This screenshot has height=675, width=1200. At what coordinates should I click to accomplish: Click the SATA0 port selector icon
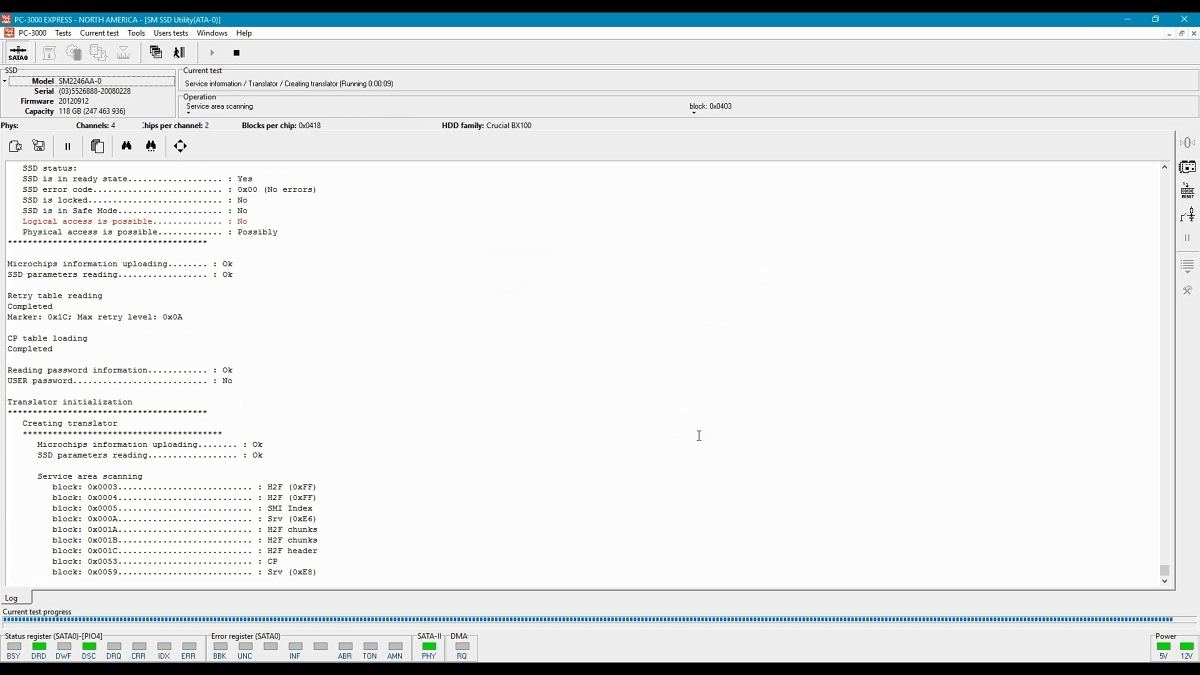tap(18, 52)
